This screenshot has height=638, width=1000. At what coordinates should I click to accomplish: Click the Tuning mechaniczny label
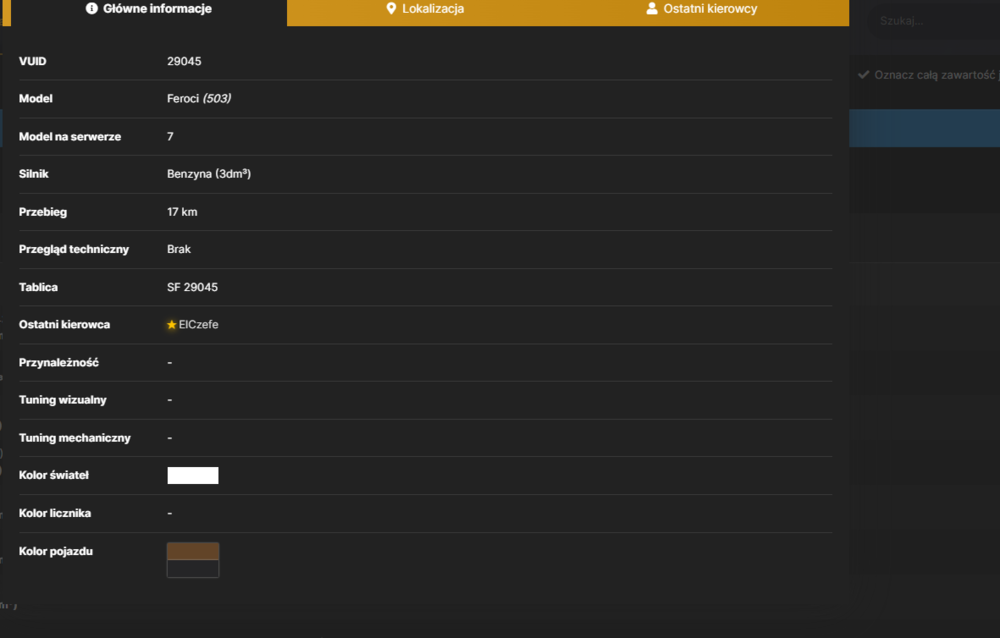pos(75,438)
